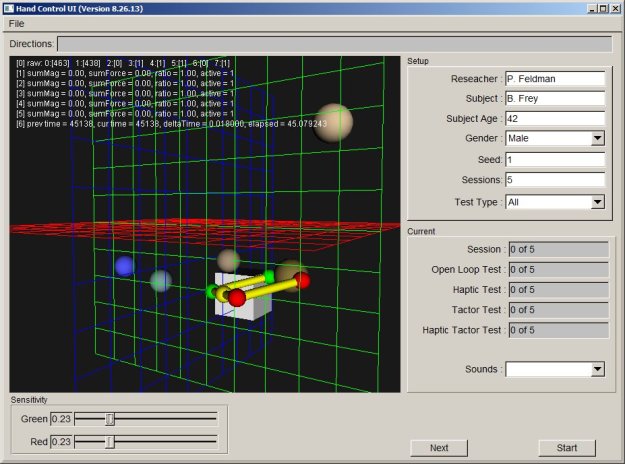
Task: Click the Sessions input field
Action: coord(555,181)
